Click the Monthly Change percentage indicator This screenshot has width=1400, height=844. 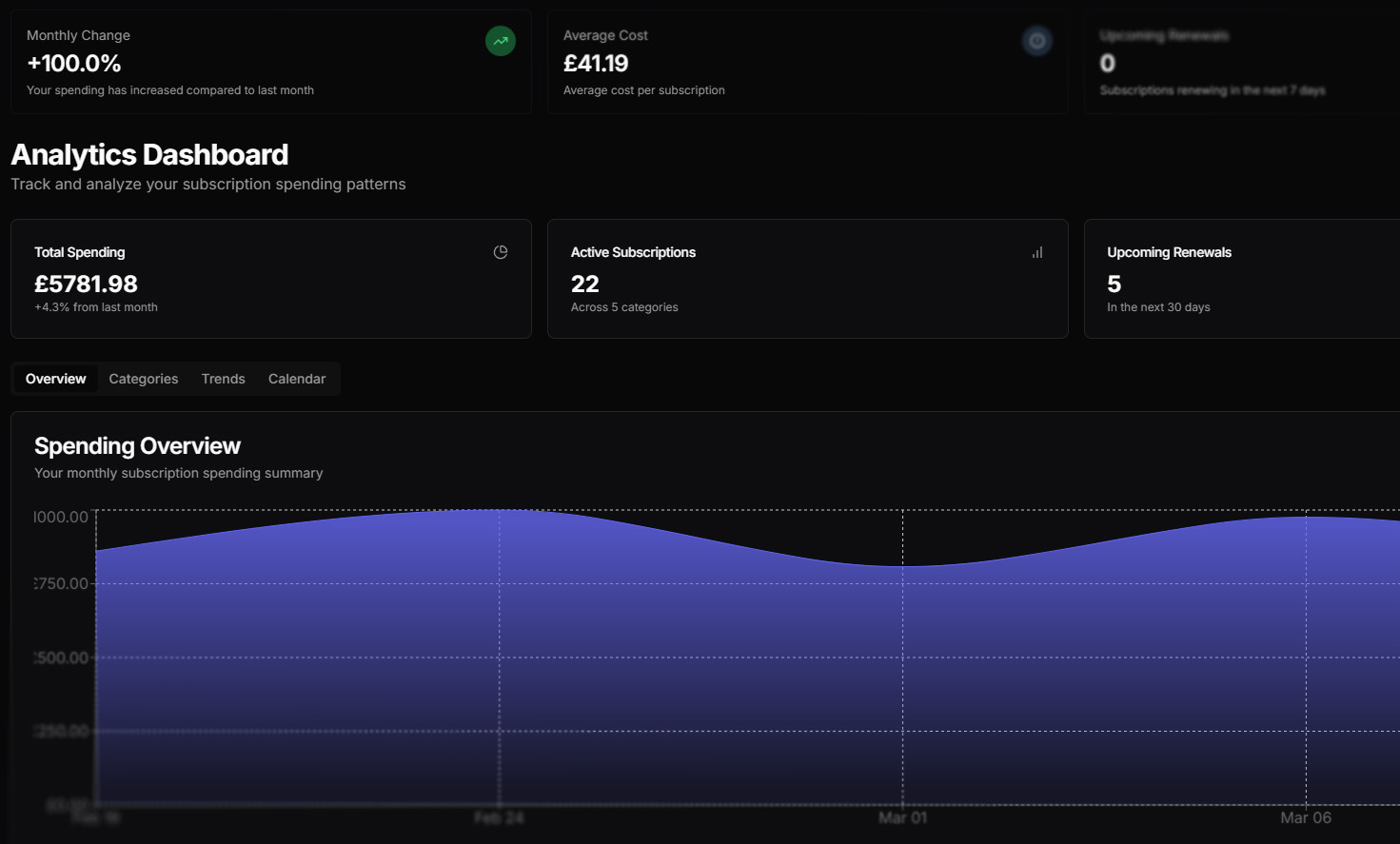pos(73,64)
